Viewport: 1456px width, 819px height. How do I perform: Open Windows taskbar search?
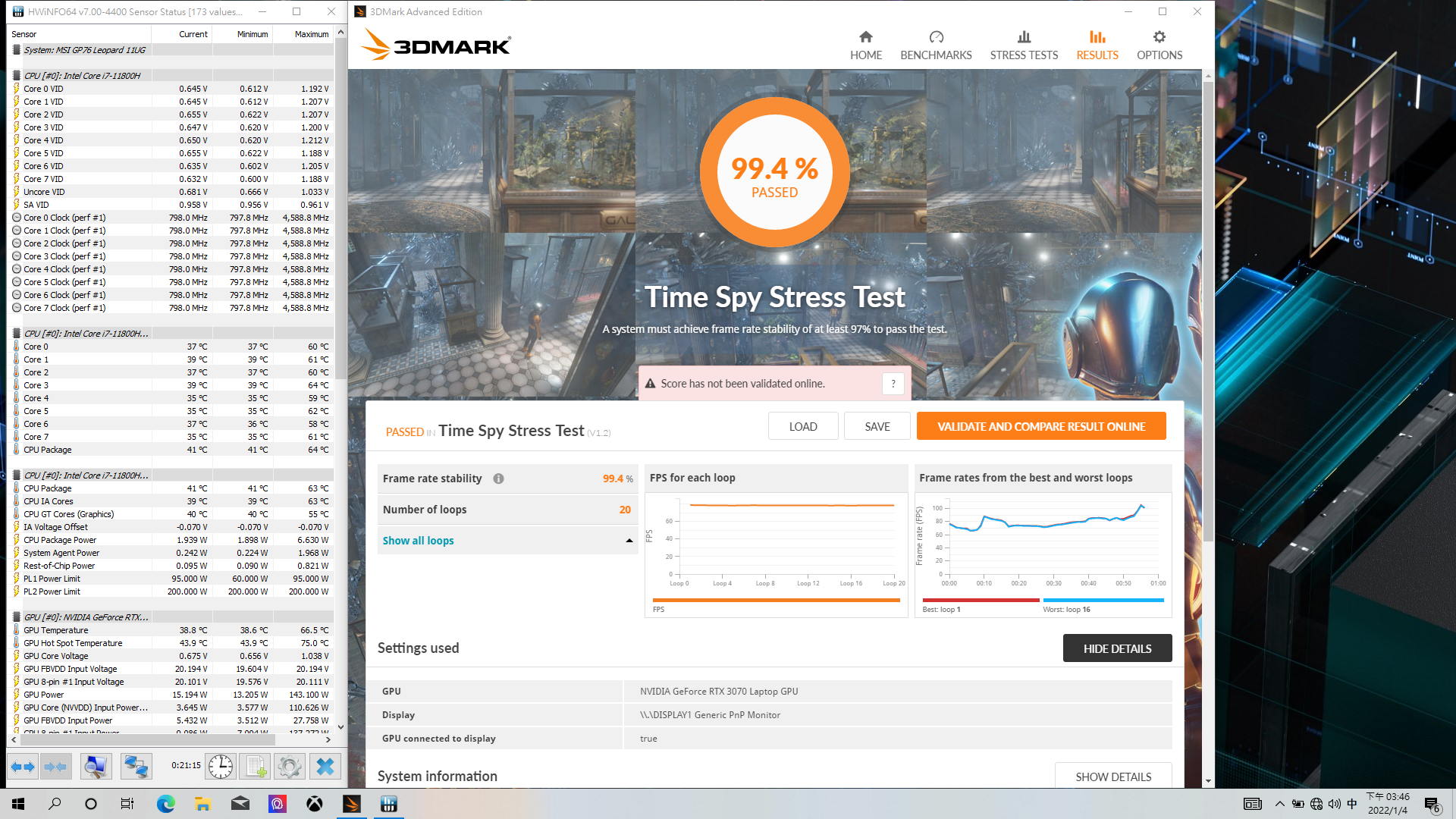[55, 804]
